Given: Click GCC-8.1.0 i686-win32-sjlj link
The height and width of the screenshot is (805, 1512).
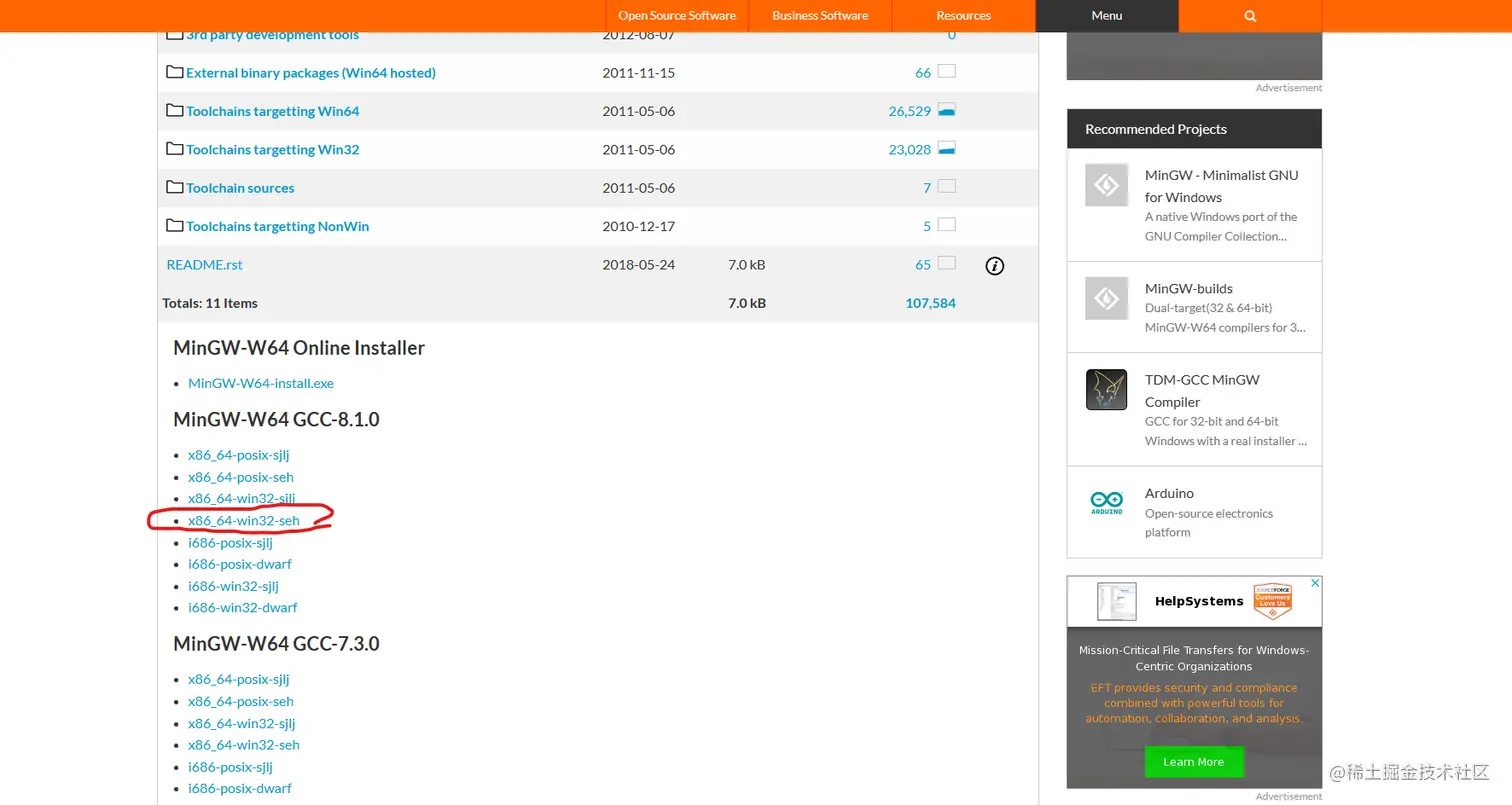Looking at the screenshot, I should (233, 586).
